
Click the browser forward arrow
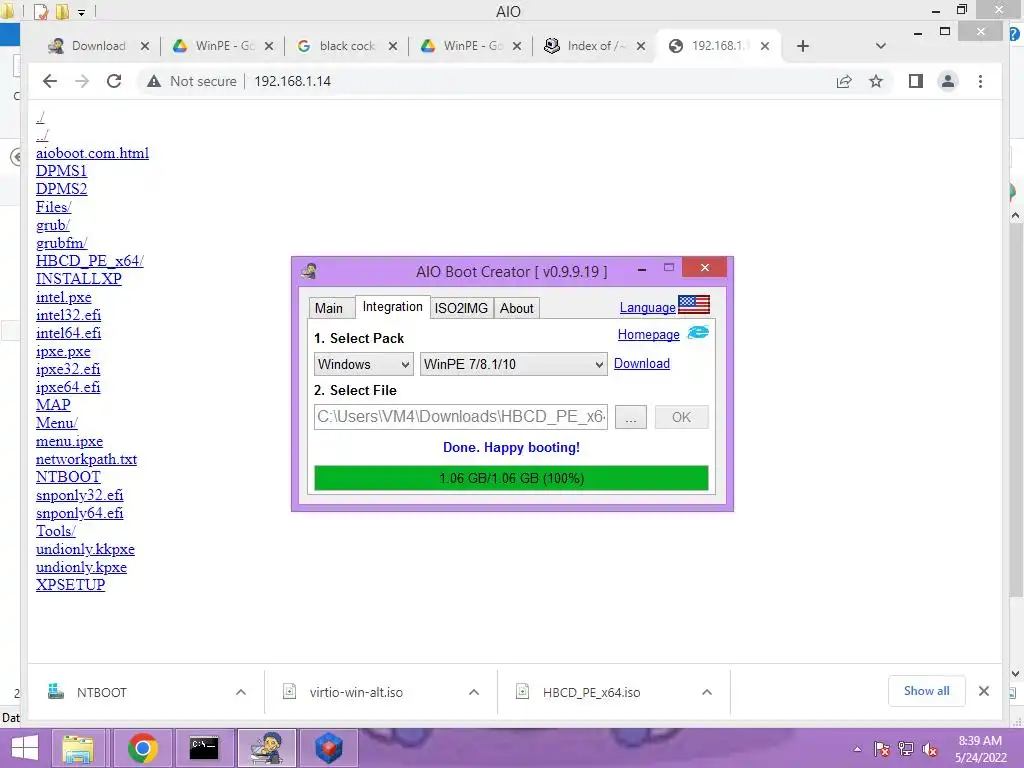(82, 81)
